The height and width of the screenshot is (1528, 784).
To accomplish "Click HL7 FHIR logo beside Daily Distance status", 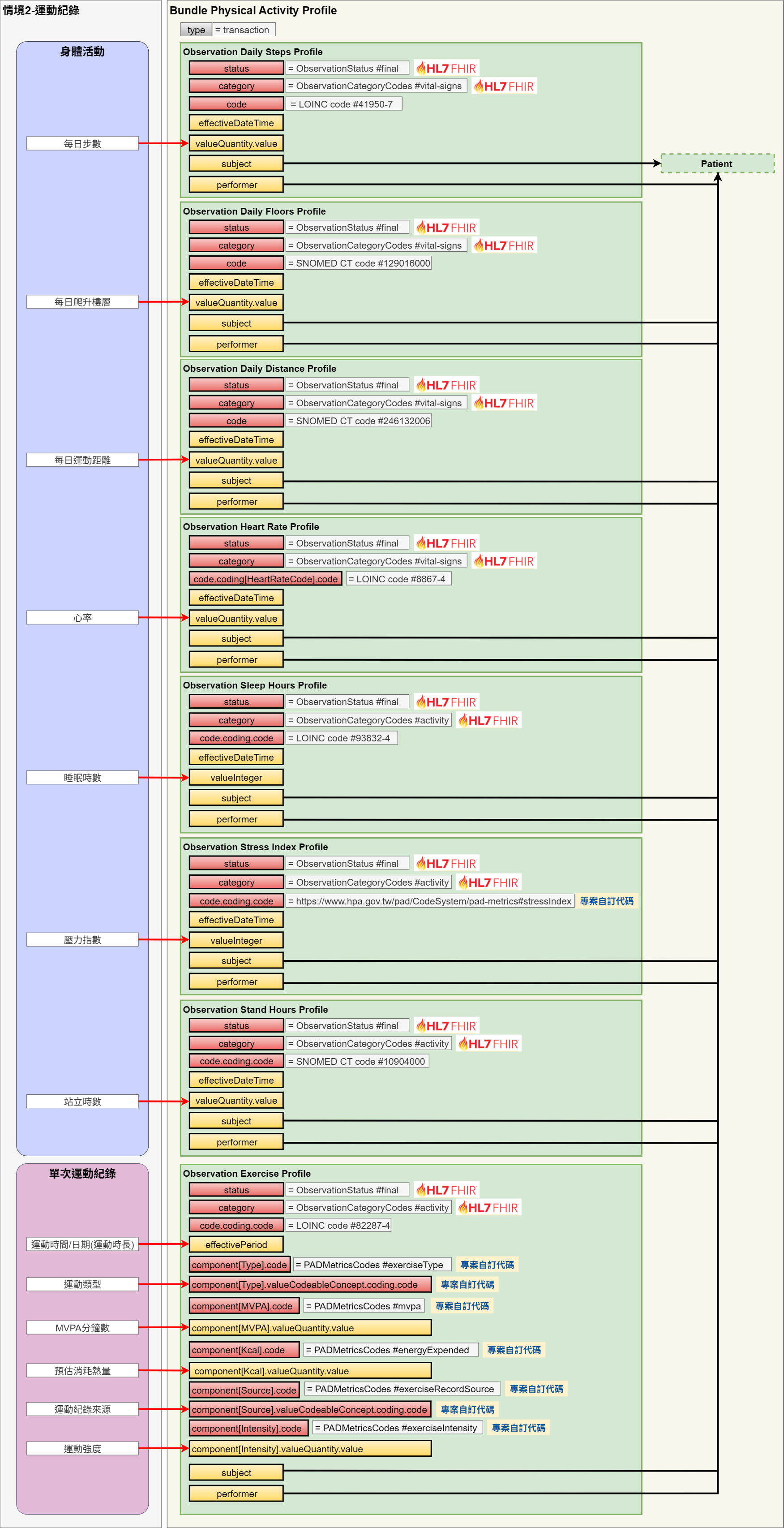I will (x=446, y=385).
